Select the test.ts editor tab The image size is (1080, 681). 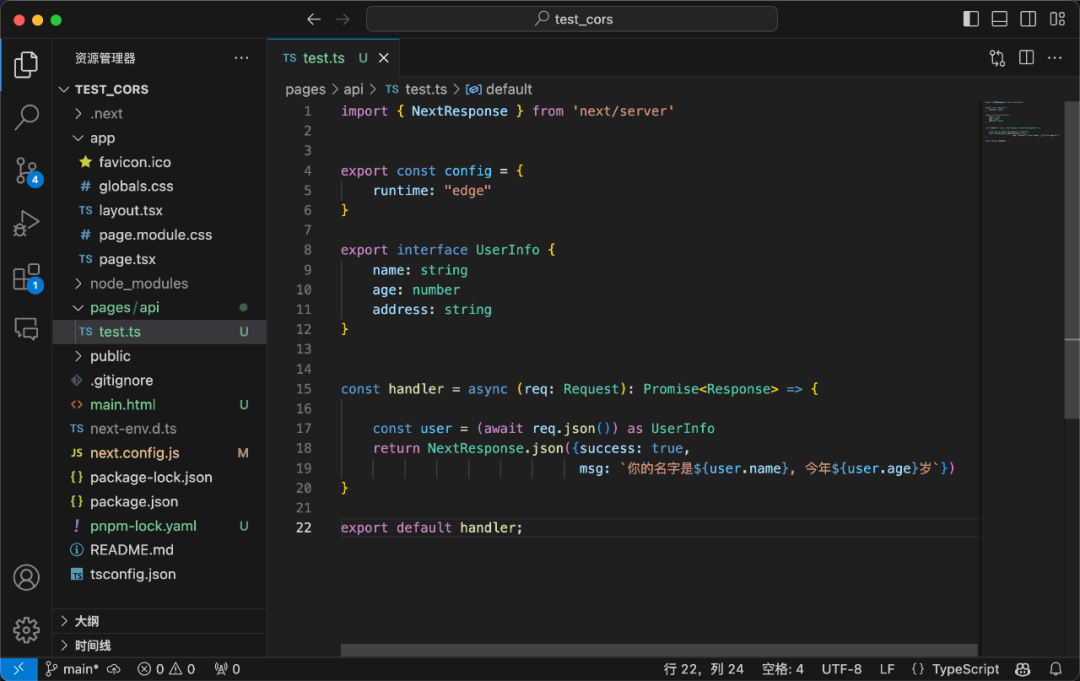tap(324, 58)
